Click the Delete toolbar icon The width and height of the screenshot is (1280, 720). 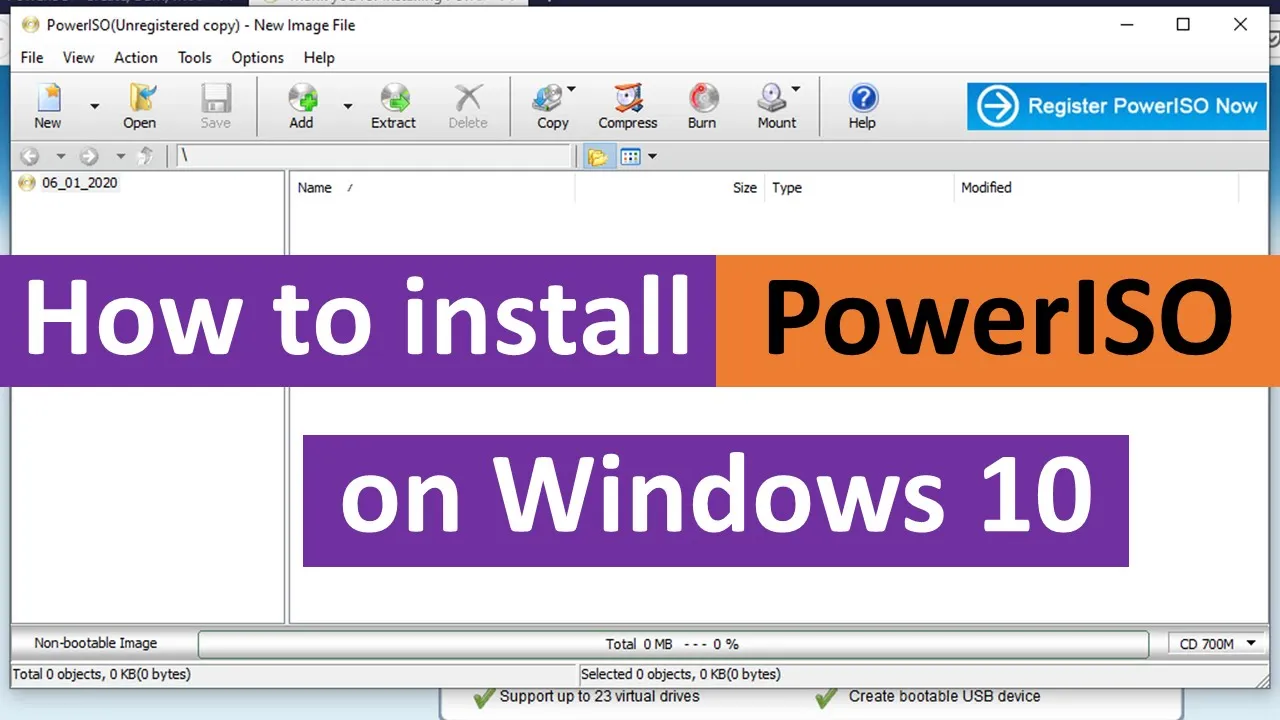468,105
